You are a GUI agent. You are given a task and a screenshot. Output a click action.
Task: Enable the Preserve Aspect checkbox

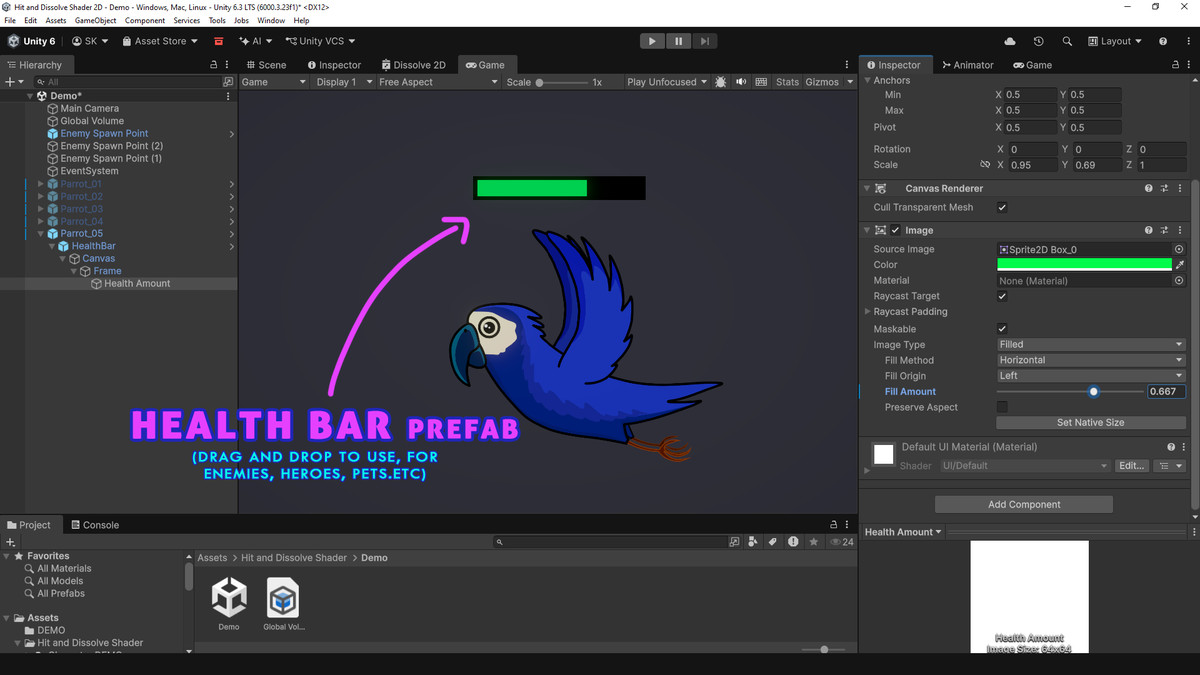1002,407
